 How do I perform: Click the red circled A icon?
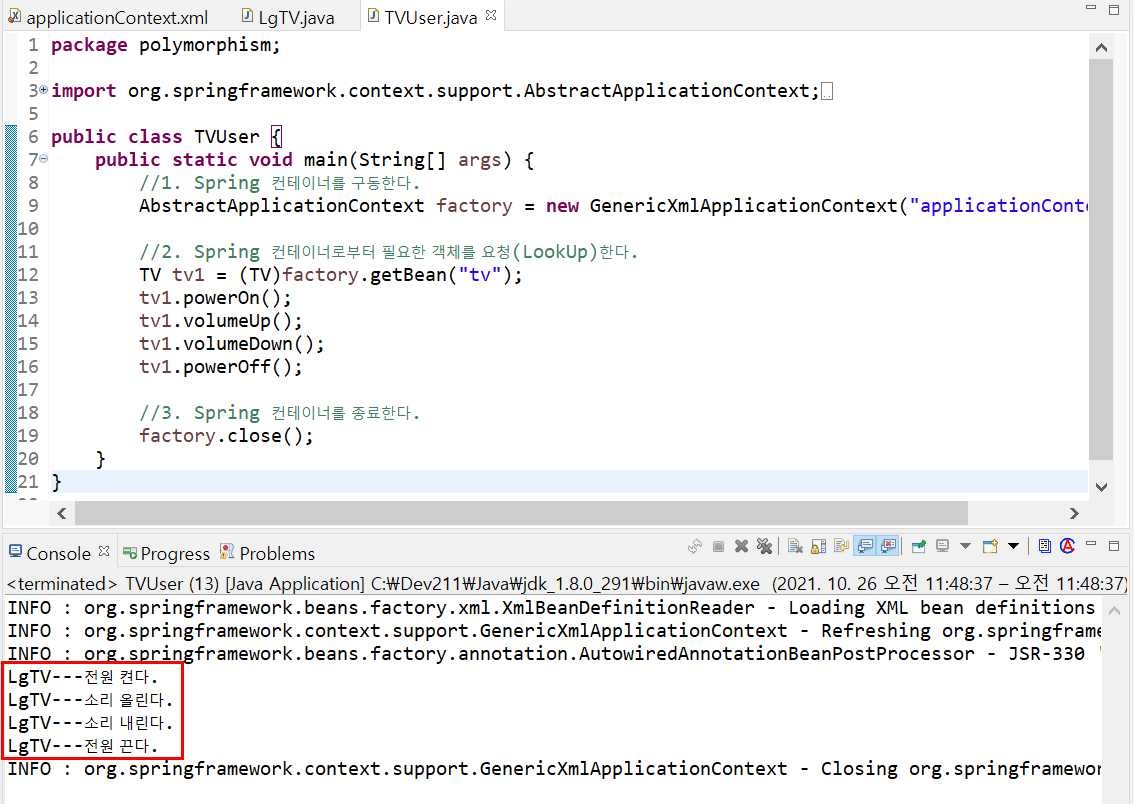(1067, 546)
